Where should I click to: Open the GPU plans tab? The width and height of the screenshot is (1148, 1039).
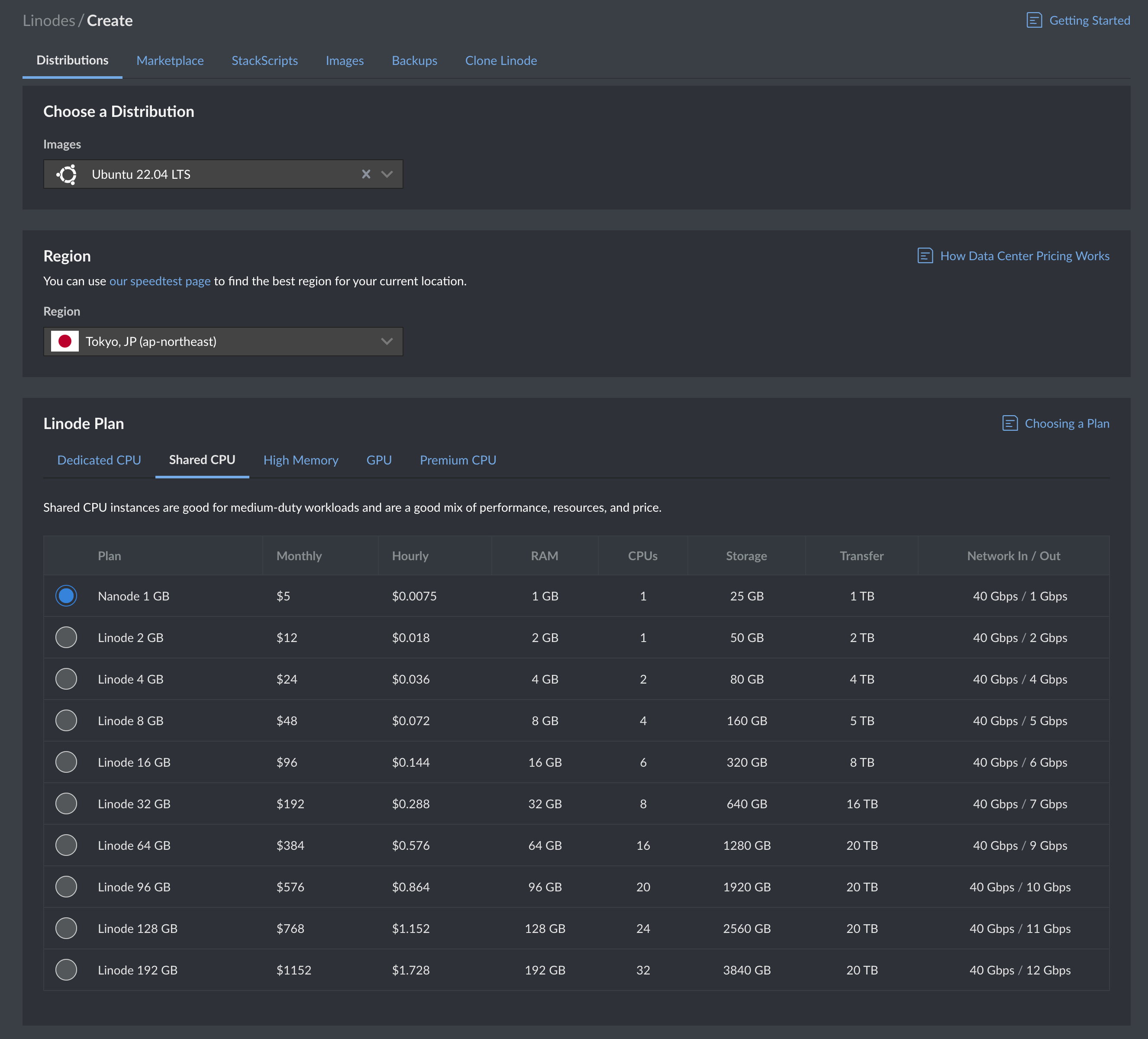coord(379,460)
